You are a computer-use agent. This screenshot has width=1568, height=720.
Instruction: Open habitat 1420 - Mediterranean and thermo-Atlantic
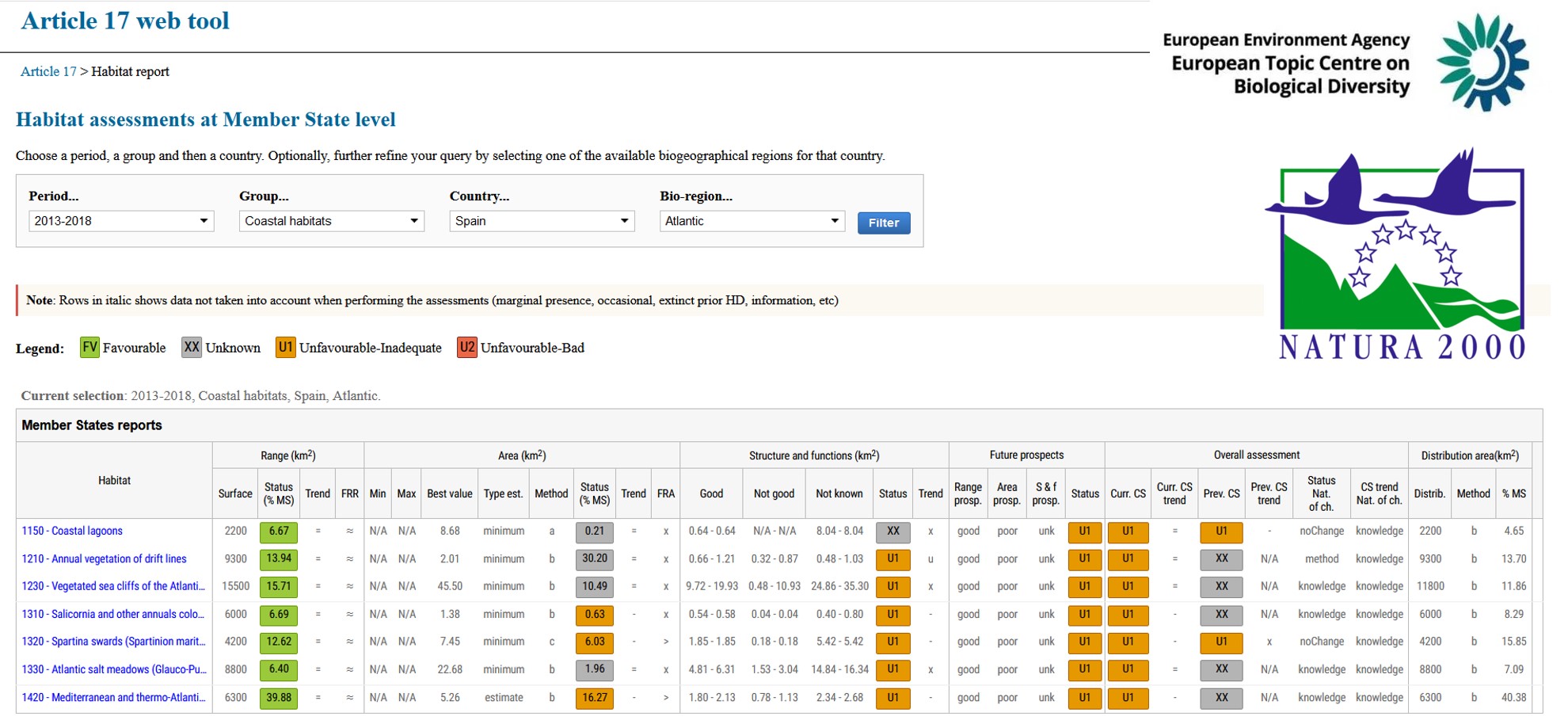[114, 697]
